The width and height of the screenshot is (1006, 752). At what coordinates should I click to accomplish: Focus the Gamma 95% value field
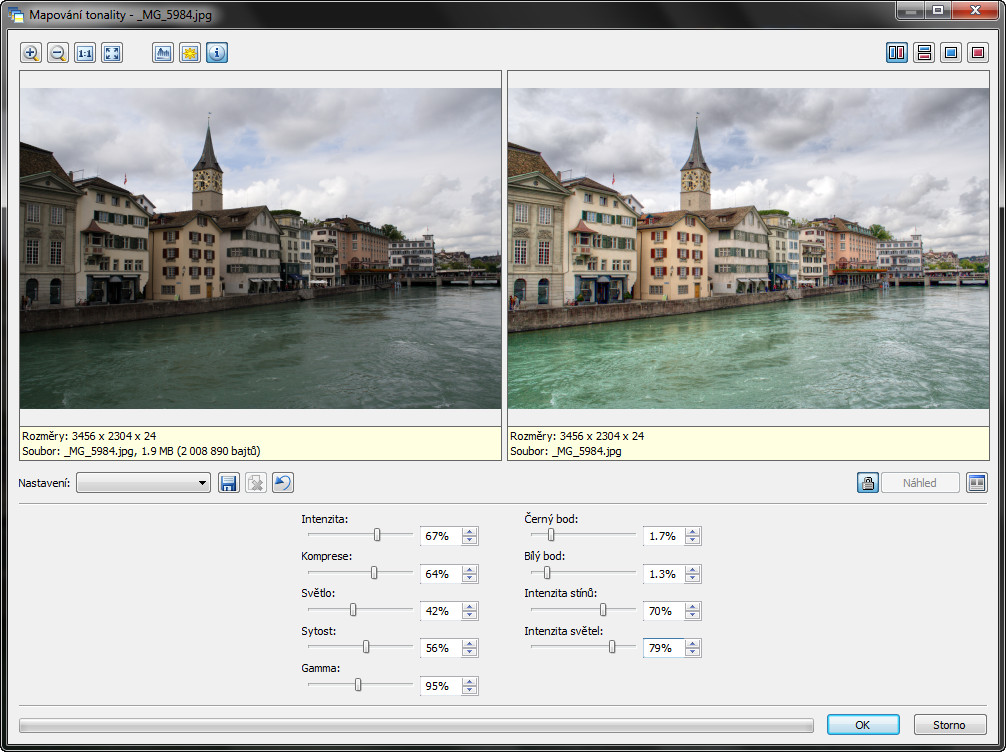pyautogui.click(x=441, y=686)
